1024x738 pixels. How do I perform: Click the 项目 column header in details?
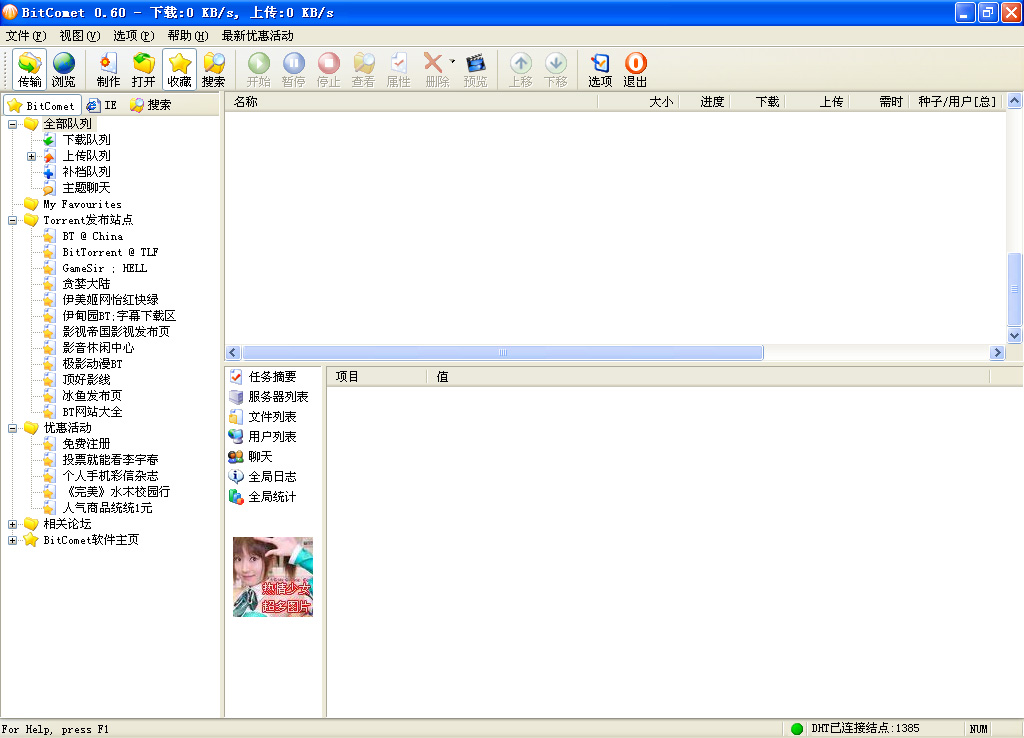pyautogui.click(x=377, y=377)
